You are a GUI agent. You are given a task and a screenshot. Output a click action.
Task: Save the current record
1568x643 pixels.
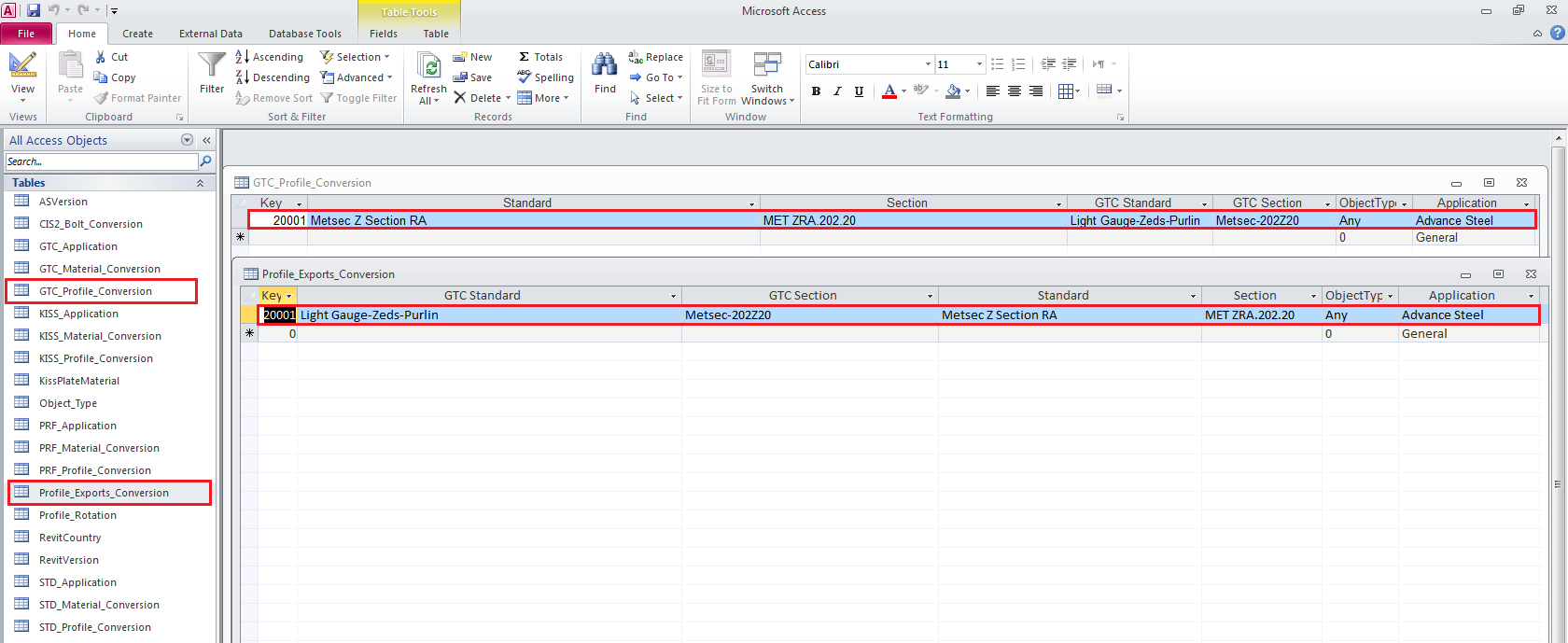[x=472, y=77]
